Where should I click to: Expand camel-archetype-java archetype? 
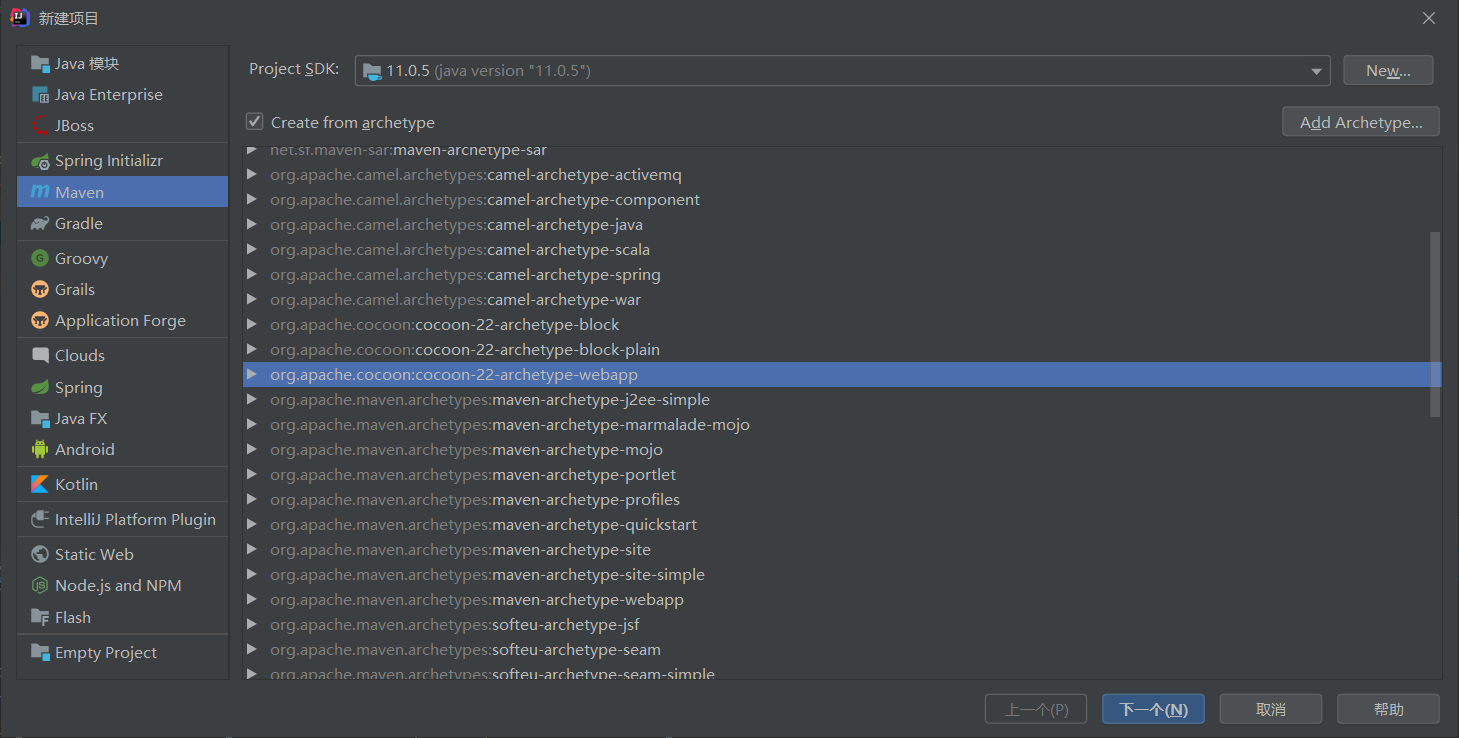click(x=252, y=225)
